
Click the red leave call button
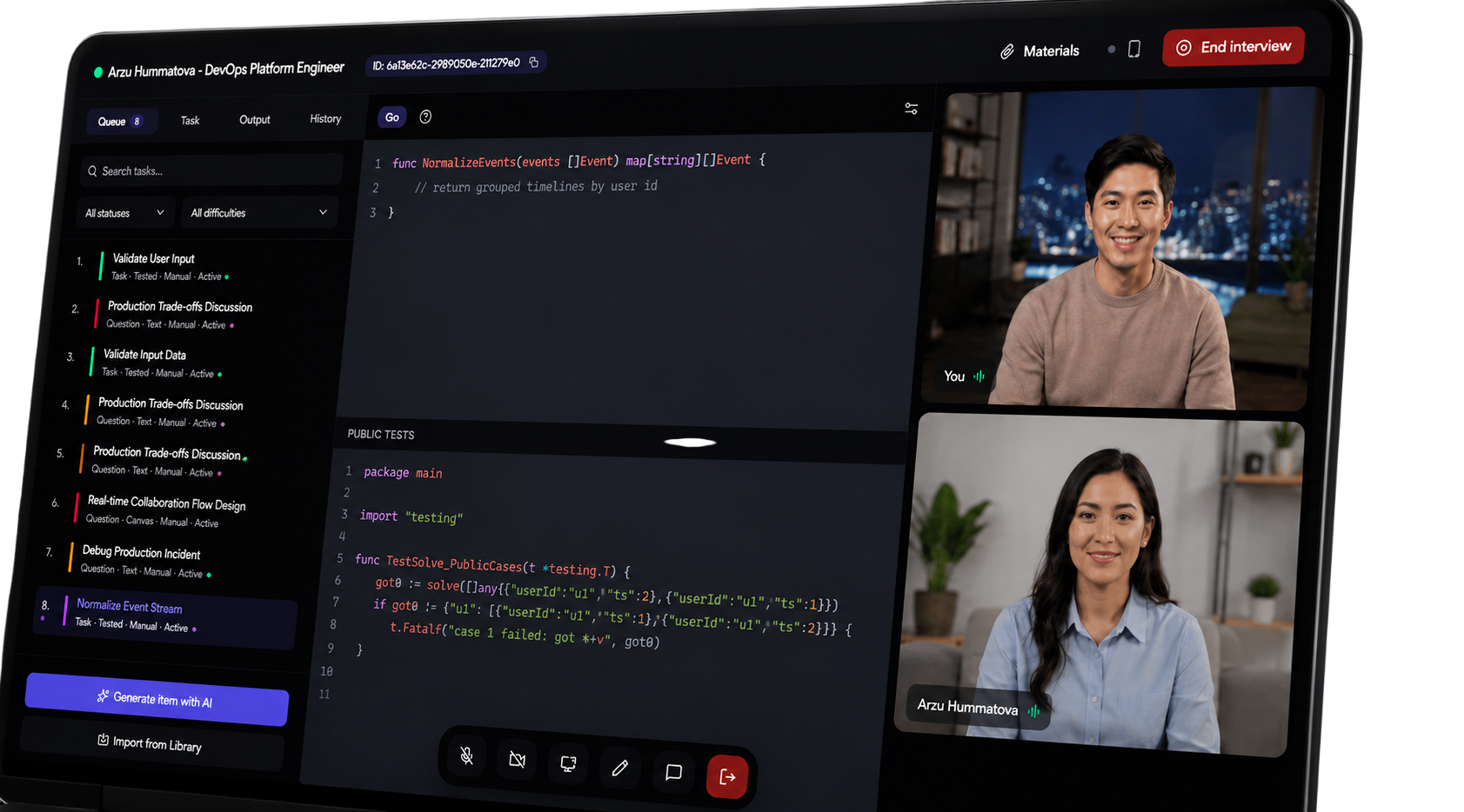pyautogui.click(x=727, y=776)
